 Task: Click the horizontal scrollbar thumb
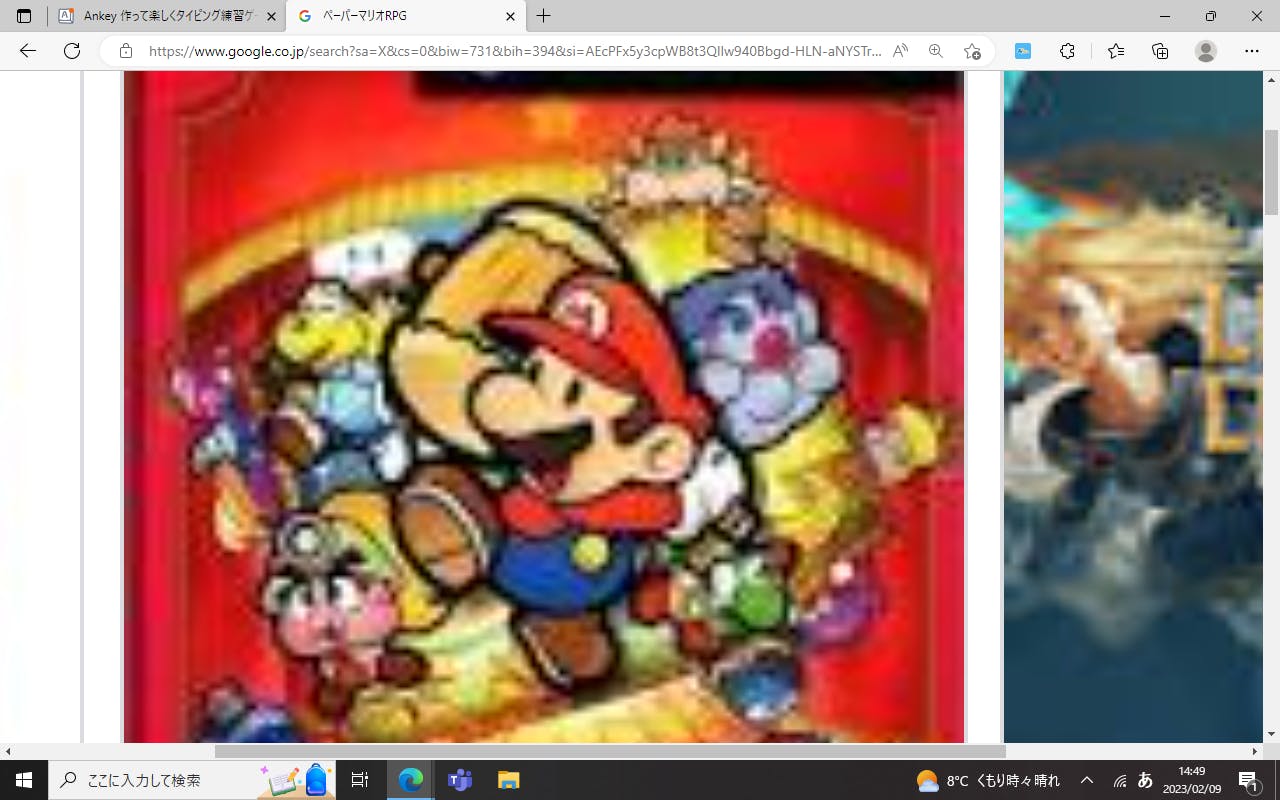(610, 751)
